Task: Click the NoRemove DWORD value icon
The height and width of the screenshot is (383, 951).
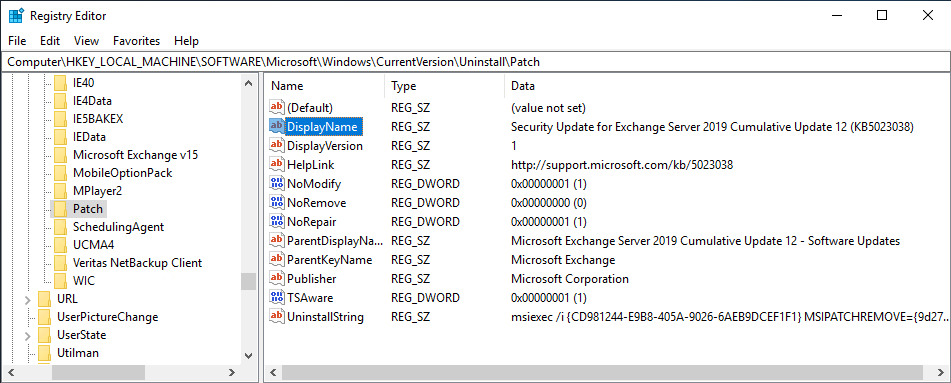Action: [x=277, y=202]
